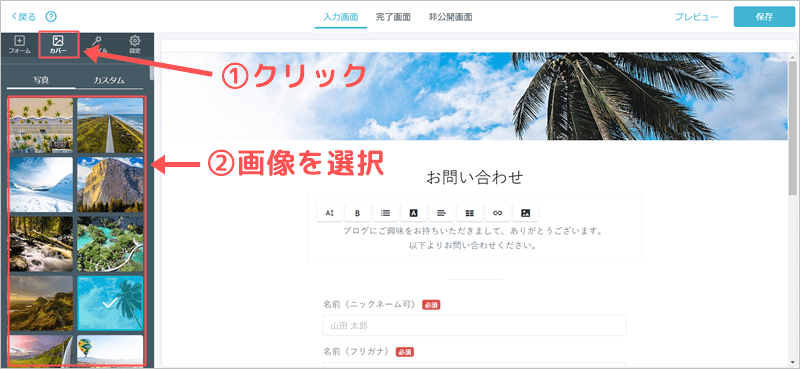Select the カバー image icon

(x=58, y=44)
